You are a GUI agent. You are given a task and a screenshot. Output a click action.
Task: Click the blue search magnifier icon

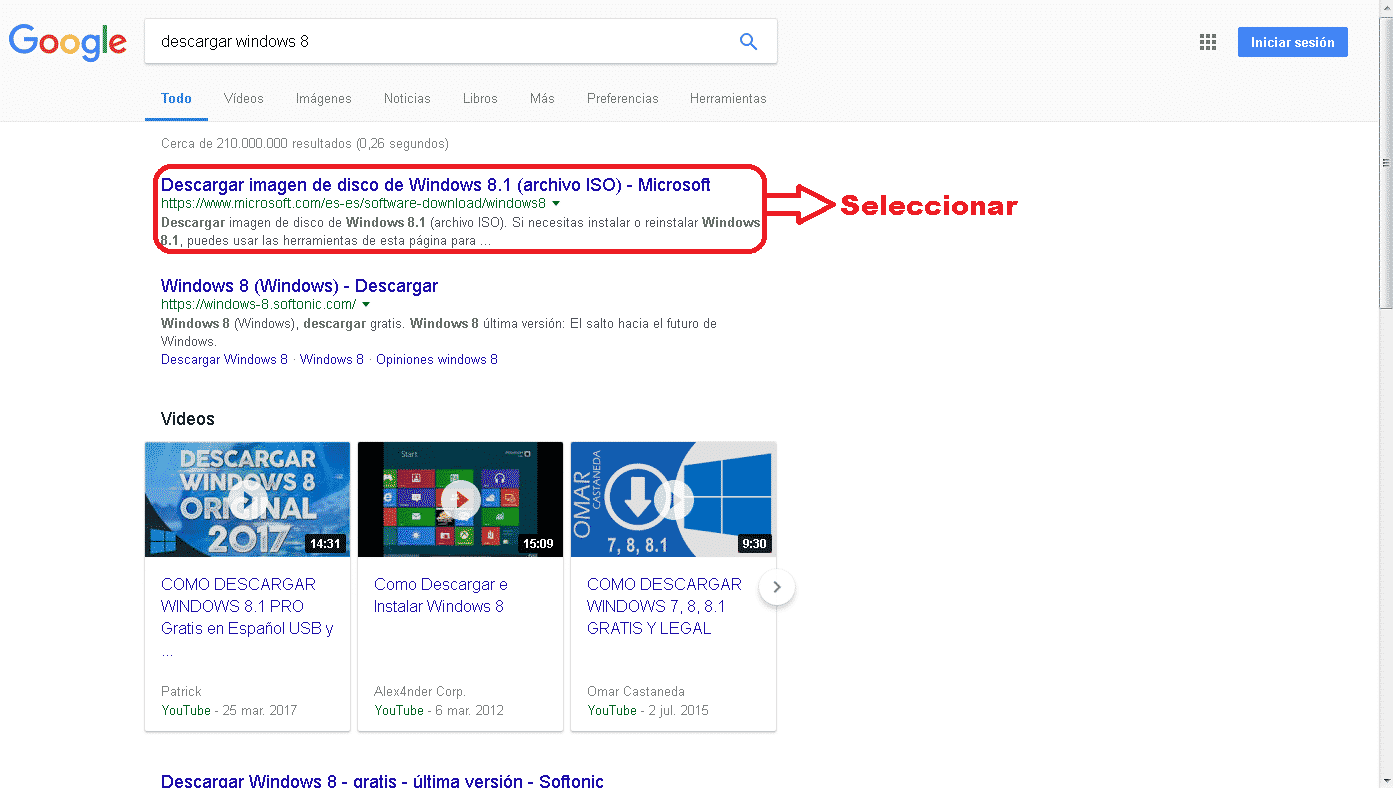point(748,42)
